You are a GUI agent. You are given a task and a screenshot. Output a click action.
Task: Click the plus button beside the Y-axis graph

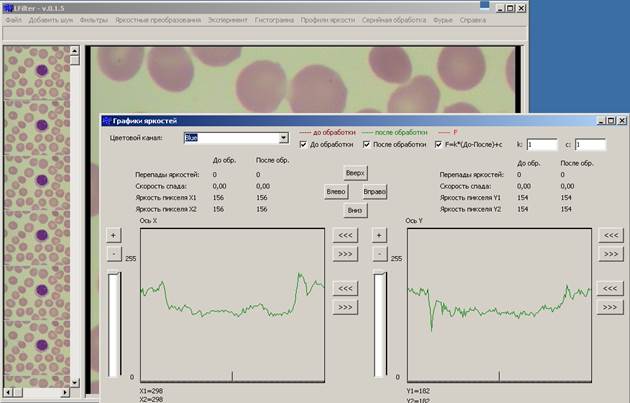point(379,235)
